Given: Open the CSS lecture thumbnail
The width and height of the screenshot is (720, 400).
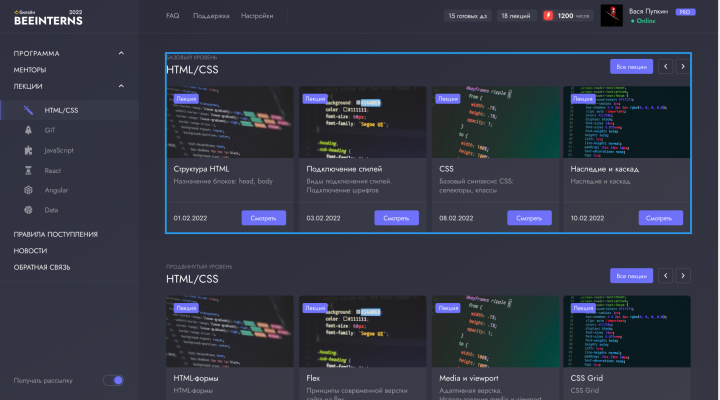Looking at the screenshot, I should [x=495, y=122].
